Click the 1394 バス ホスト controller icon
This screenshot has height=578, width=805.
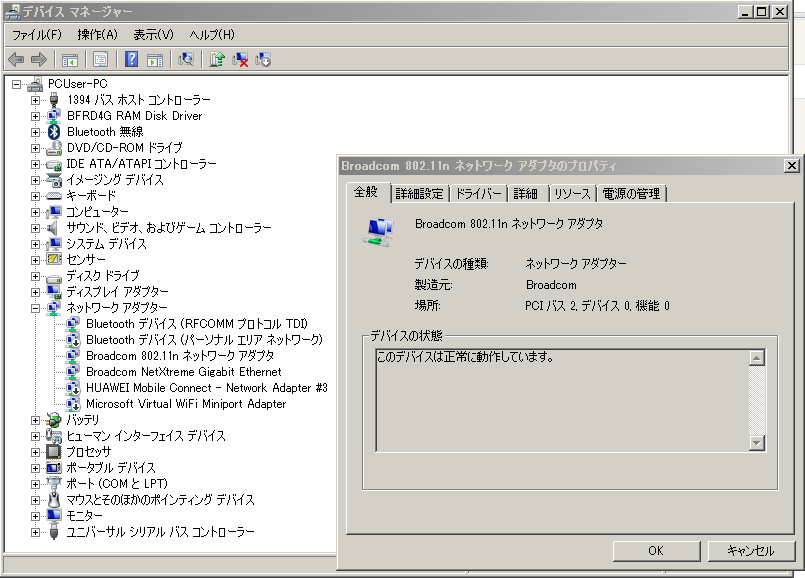[54, 100]
